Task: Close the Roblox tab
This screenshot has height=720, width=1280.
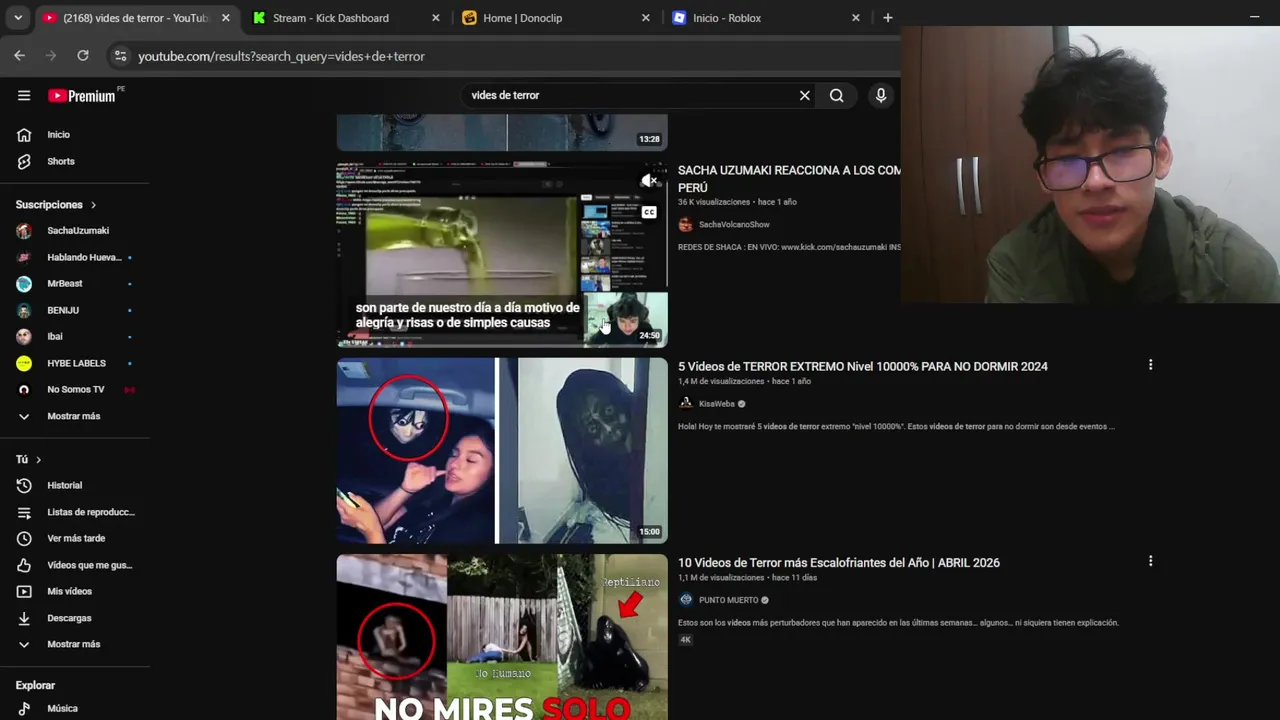Action: tap(855, 18)
